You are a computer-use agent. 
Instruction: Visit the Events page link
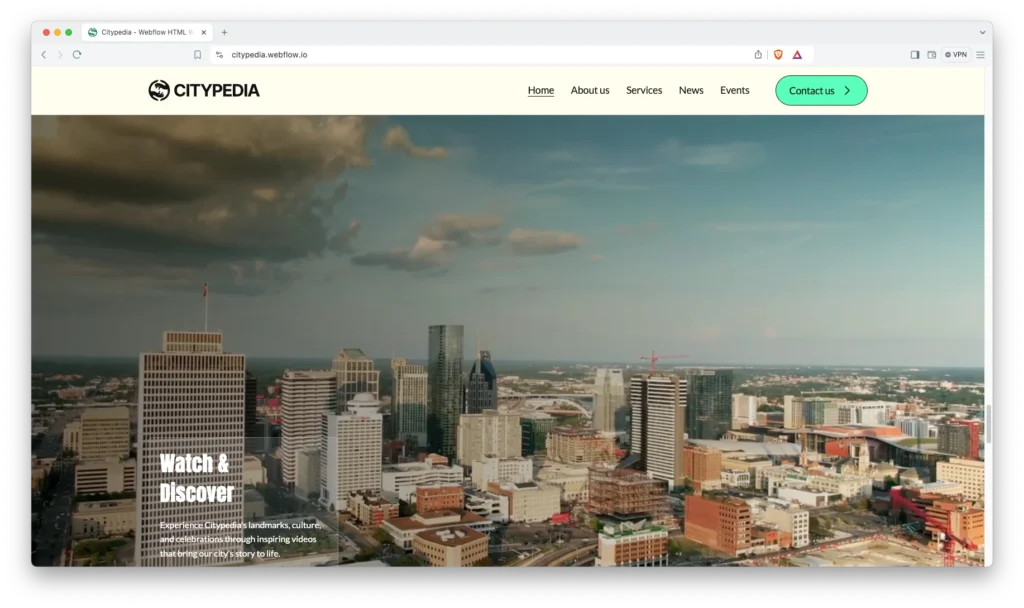734,91
